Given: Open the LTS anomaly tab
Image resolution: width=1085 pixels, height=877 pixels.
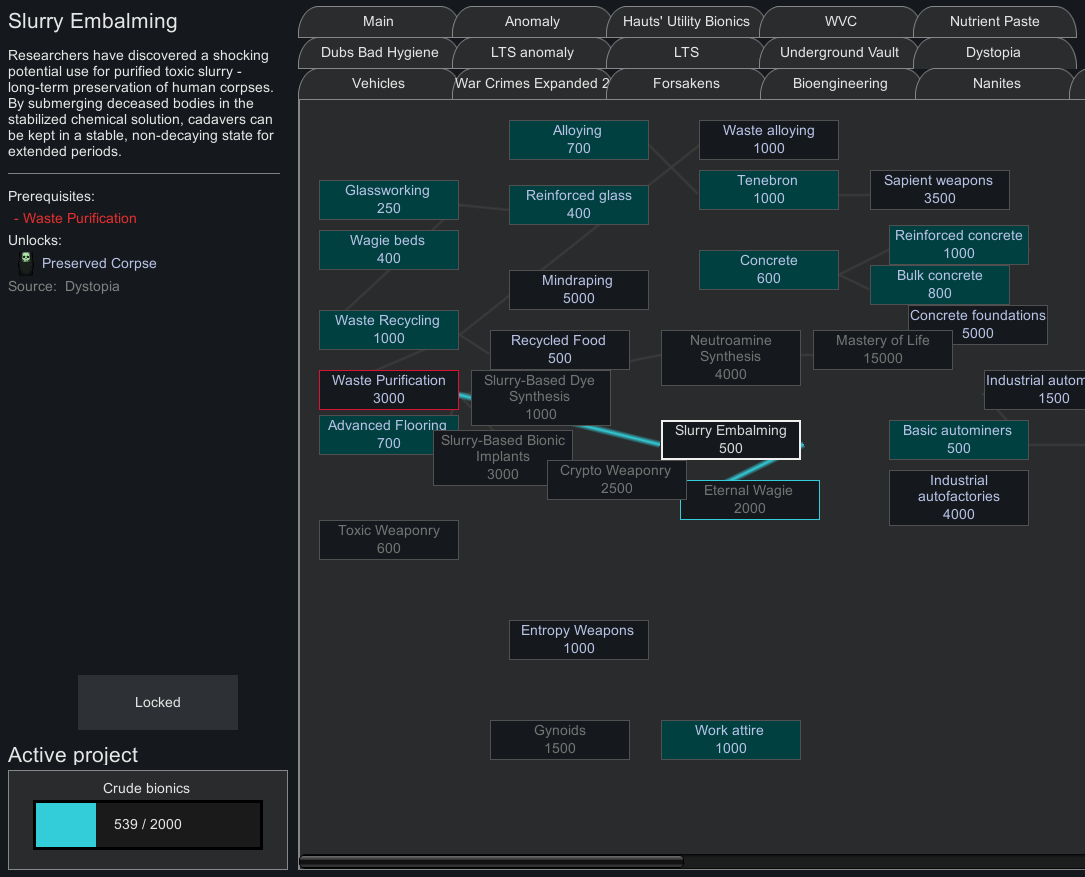Looking at the screenshot, I should click(531, 53).
